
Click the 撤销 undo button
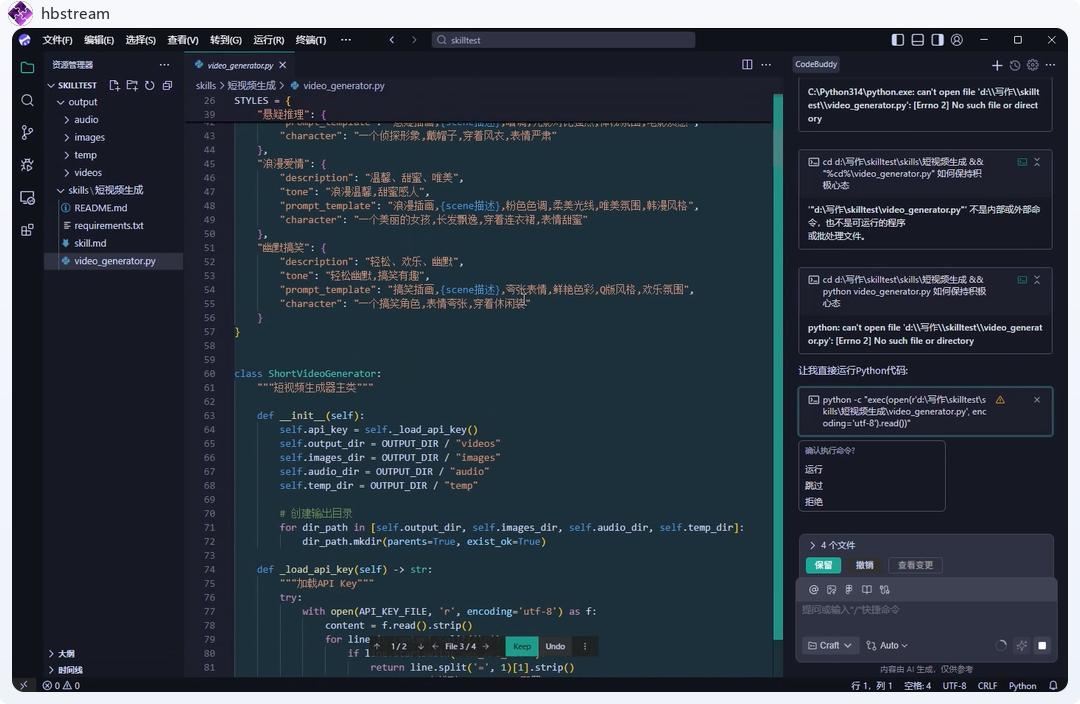click(x=864, y=566)
